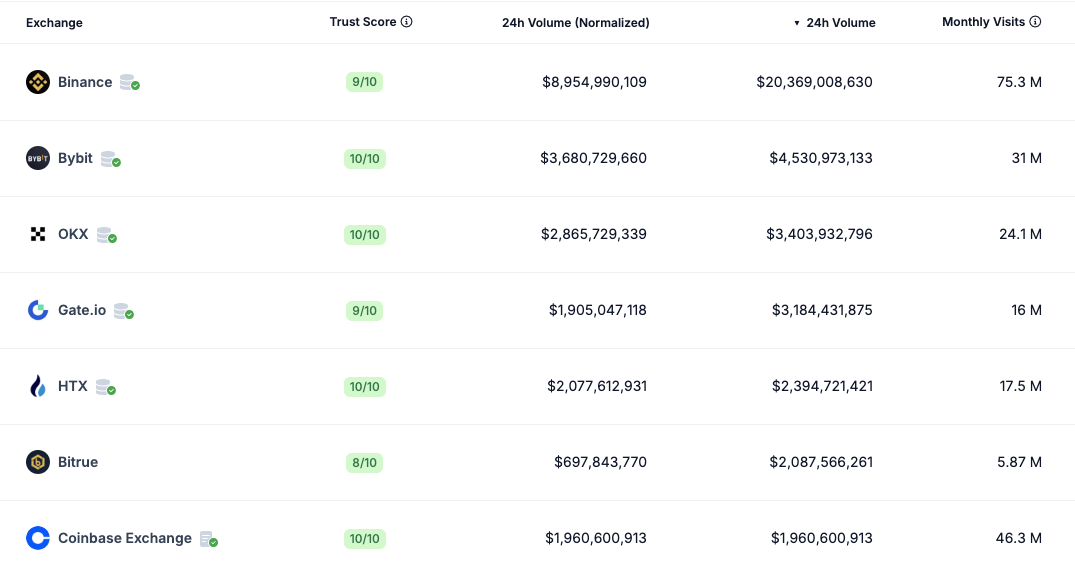Click Coinbase Exchange's verified reserves badge
The height and width of the screenshot is (576, 1075).
click(209, 539)
